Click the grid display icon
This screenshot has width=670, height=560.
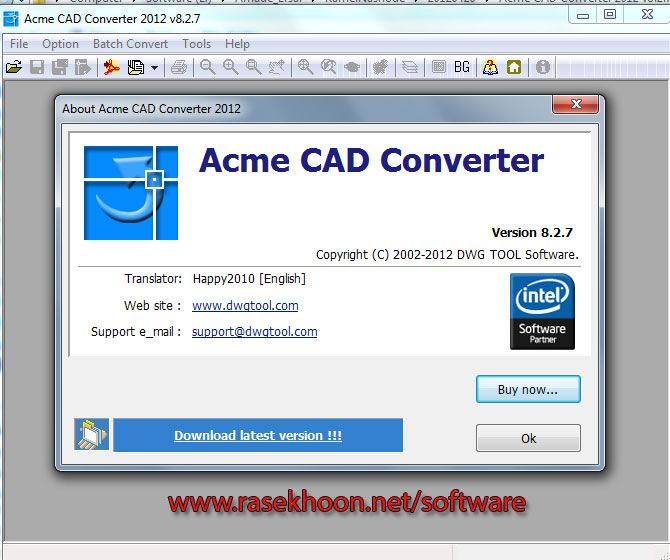(x=439, y=67)
